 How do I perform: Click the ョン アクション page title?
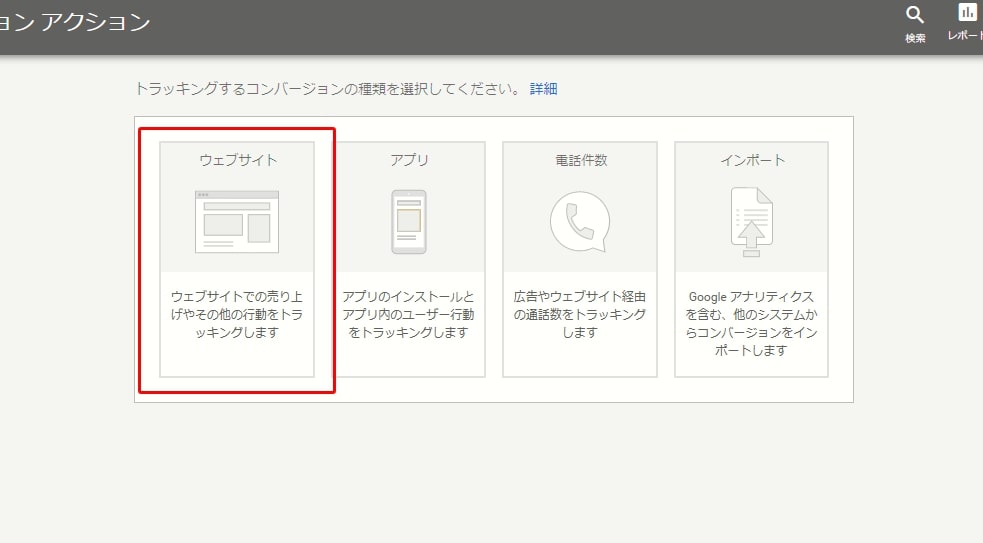click(75, 23)
